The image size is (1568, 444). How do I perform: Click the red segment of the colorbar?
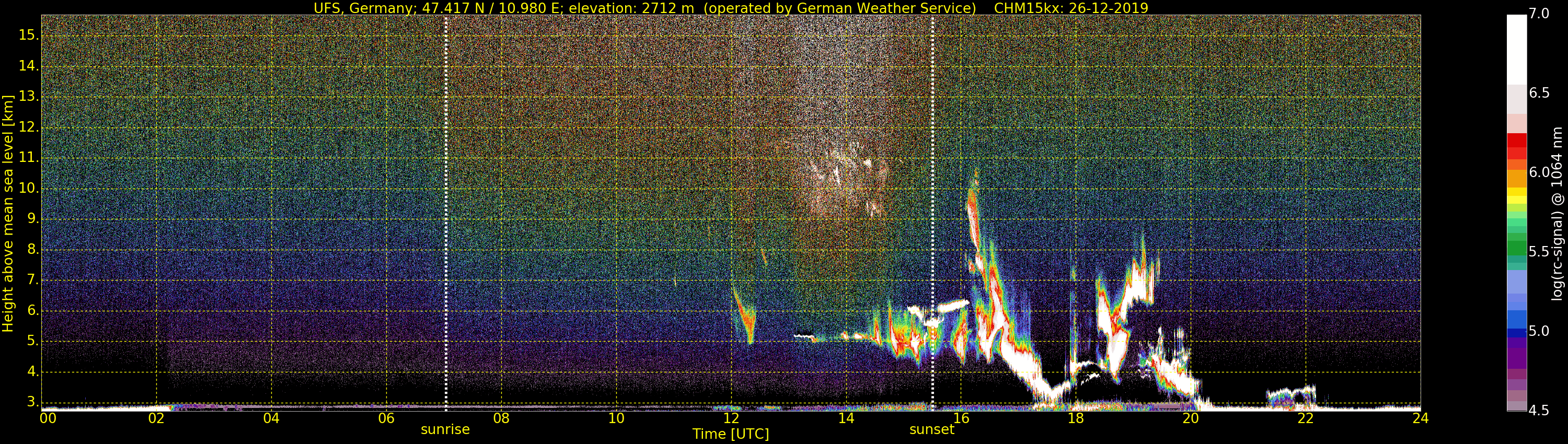tap(1516, 141)
